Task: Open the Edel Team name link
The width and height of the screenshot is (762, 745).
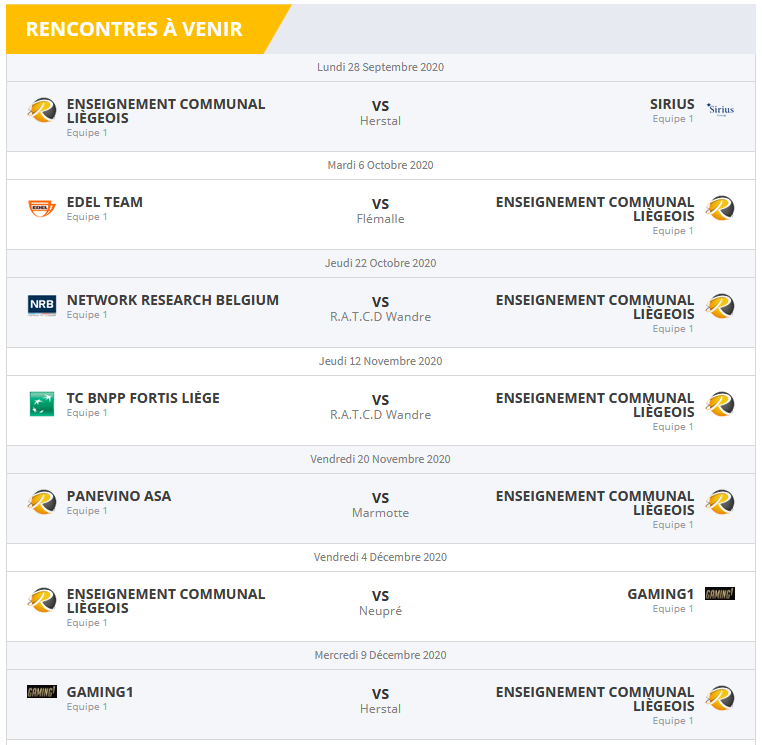Action: click(x=105, y=202)
